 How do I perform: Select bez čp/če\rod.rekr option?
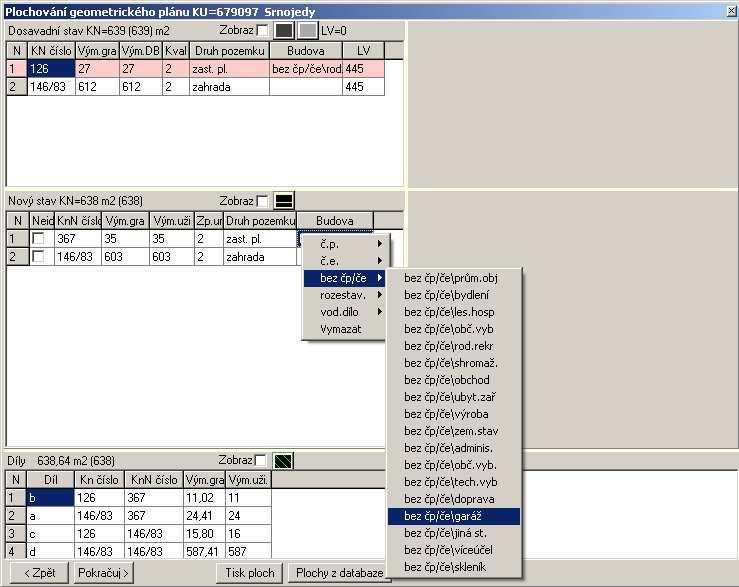coord(454,346)
